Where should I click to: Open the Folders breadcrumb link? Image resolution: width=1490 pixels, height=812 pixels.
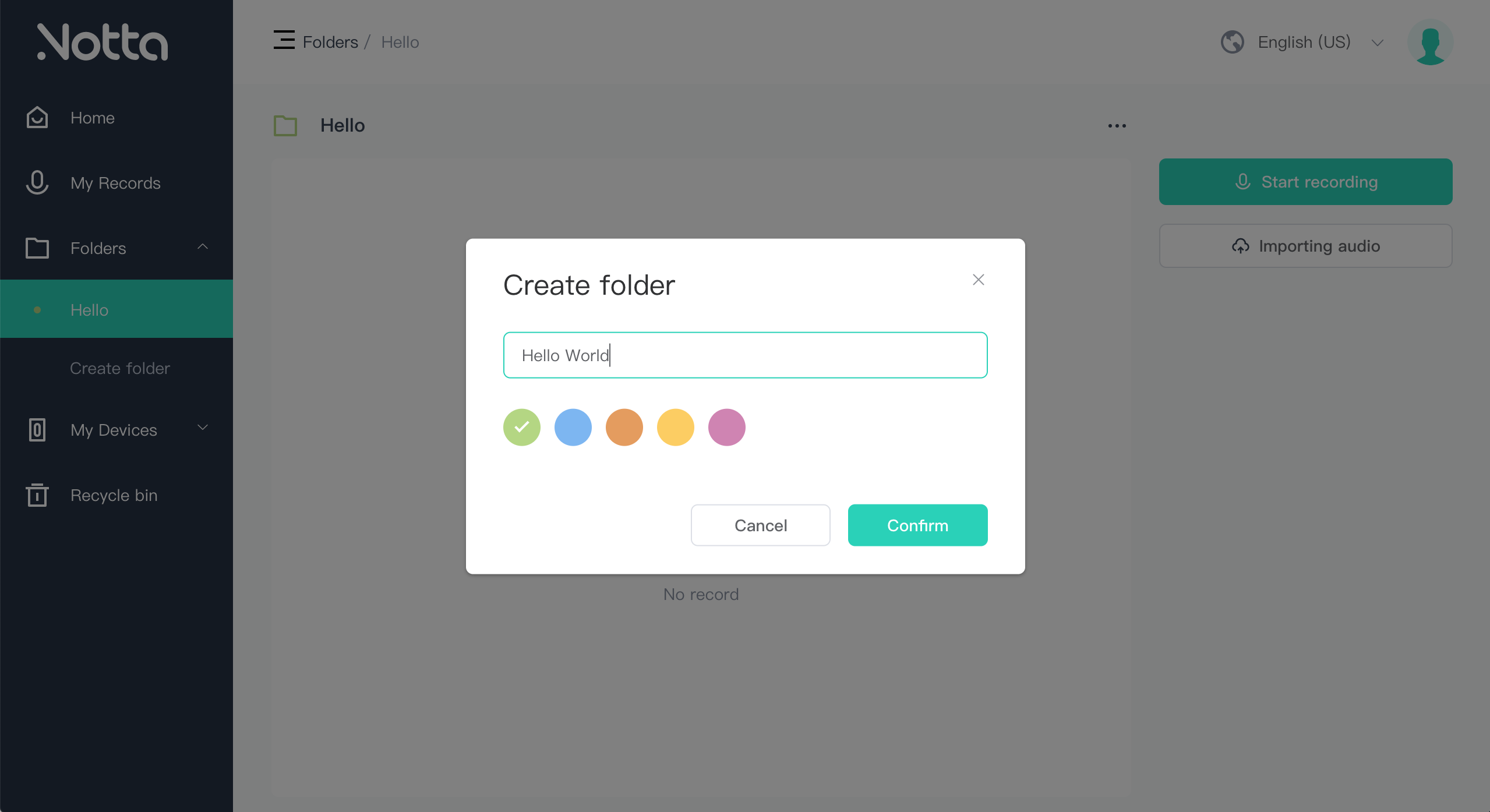pyautogui.click(x=330, y=41)
